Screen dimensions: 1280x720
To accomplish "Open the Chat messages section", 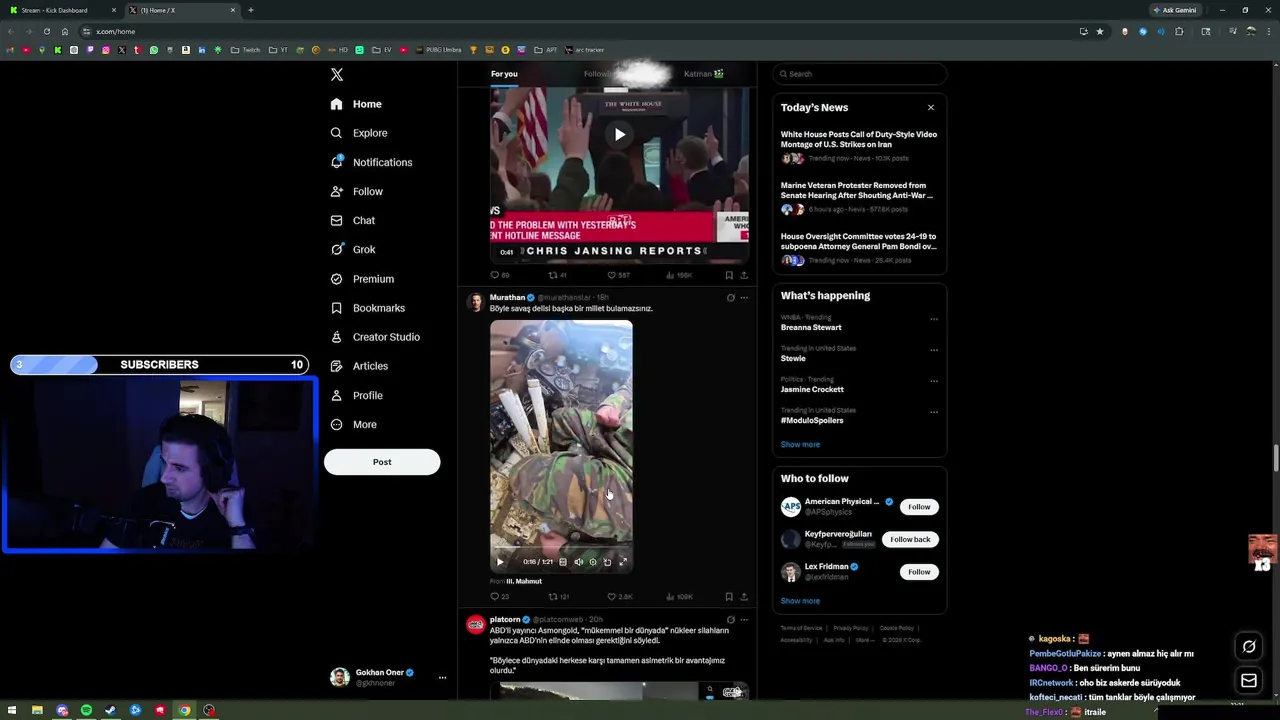I will tap(353, 220).
